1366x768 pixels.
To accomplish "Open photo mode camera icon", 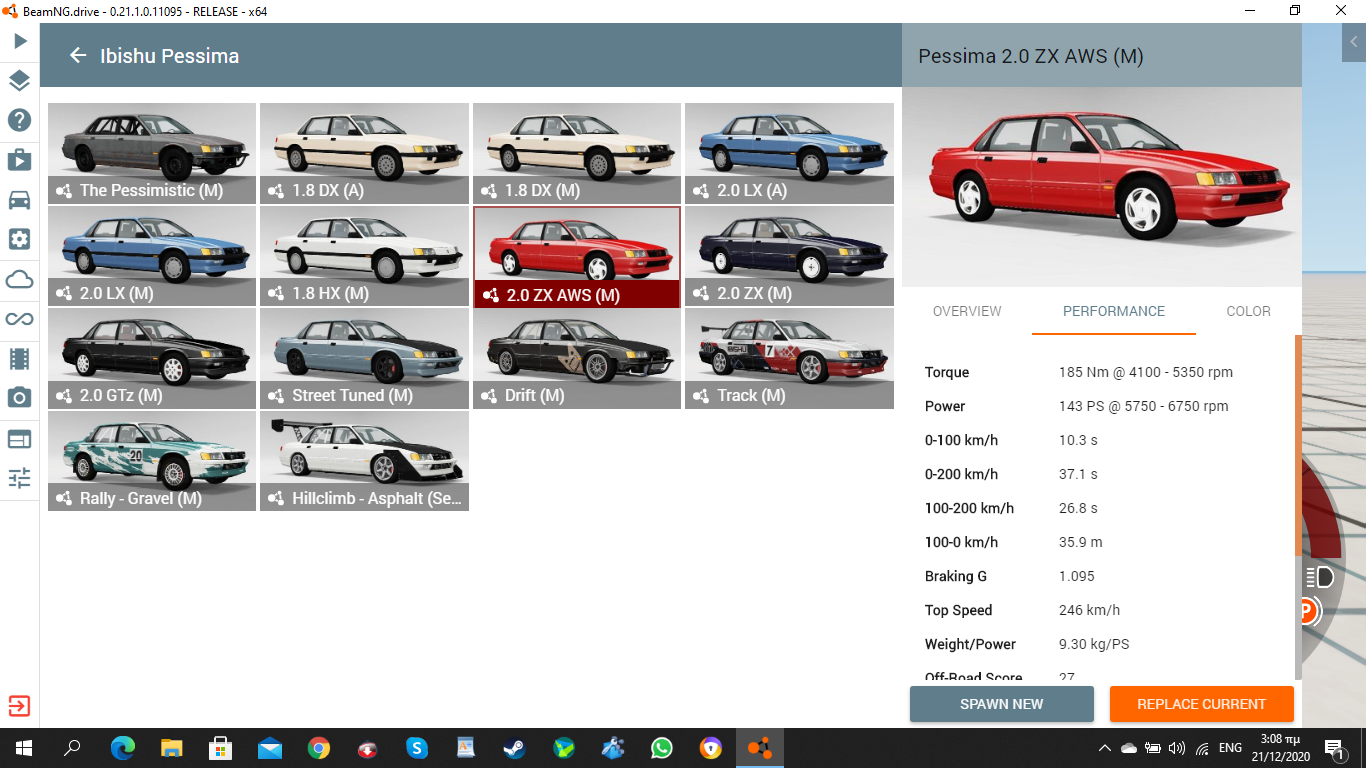I will pos(20,398).
